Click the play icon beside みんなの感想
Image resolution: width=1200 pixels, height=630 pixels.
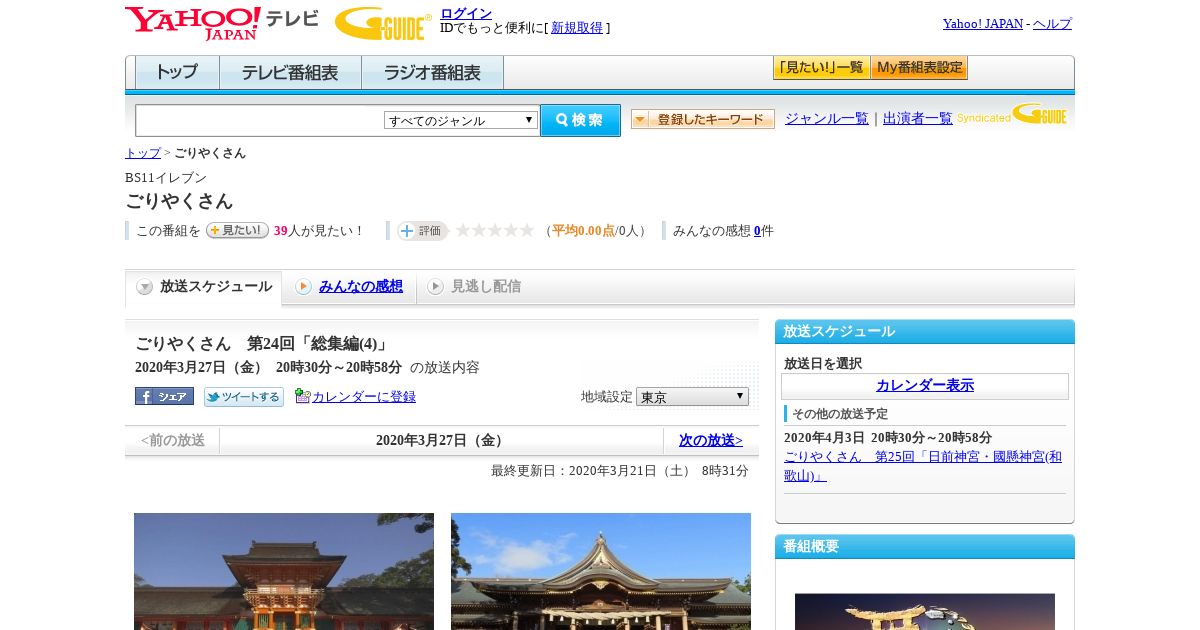[x=303, y=287]
